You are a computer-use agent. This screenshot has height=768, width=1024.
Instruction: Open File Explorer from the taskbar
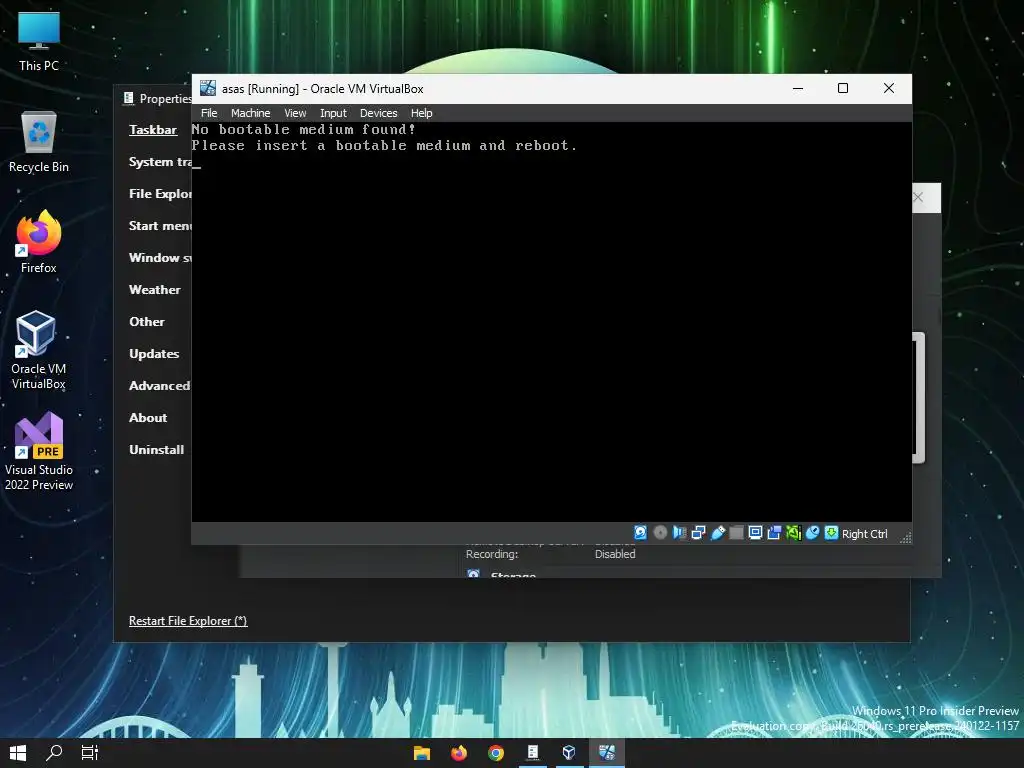pyautogui.click(x=422, y=753)
